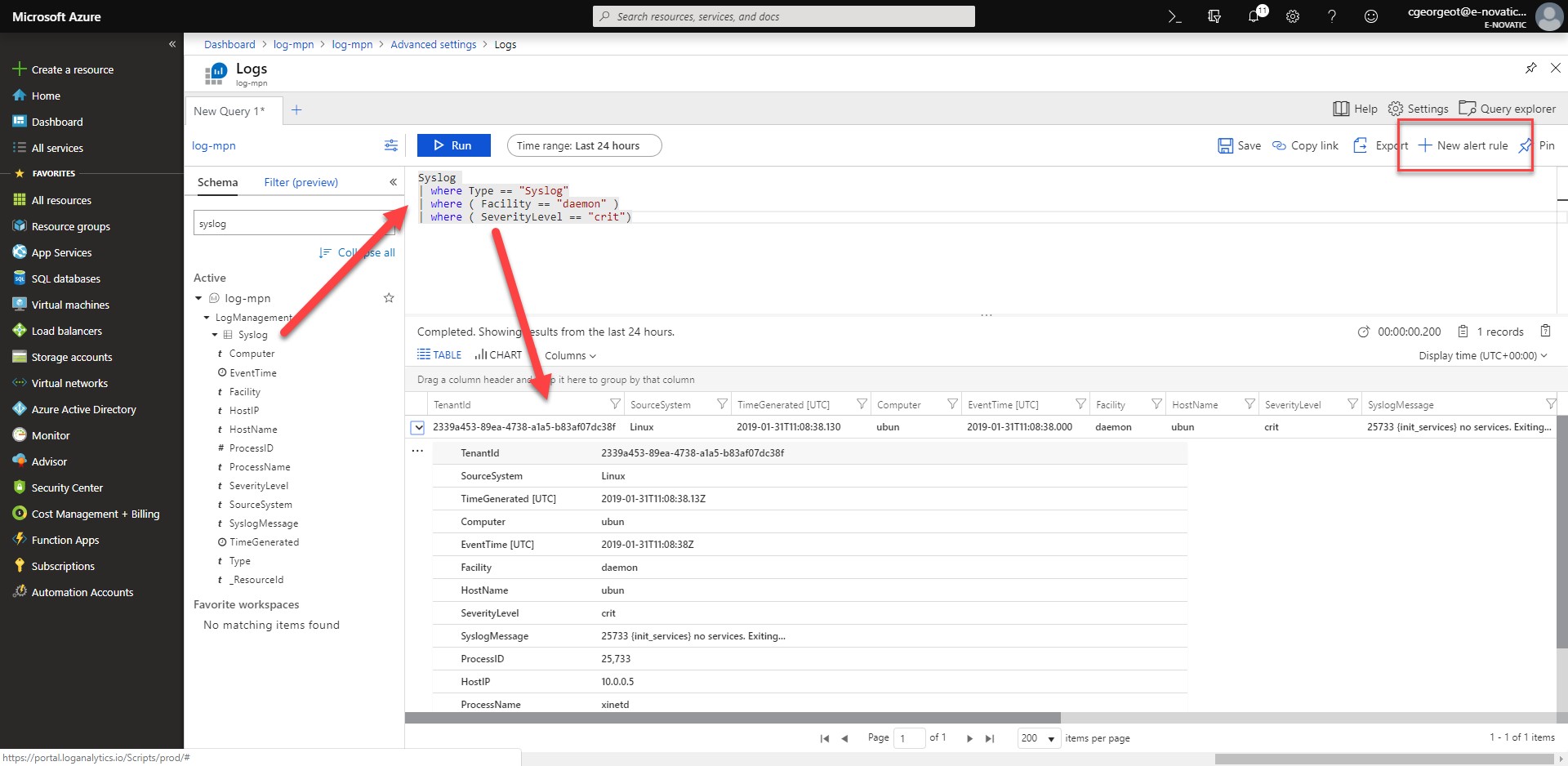Viewport: 1568px width, 766px height.
Task: Collapse the log-mpn workspace tree
Action: tap(198, 298)
